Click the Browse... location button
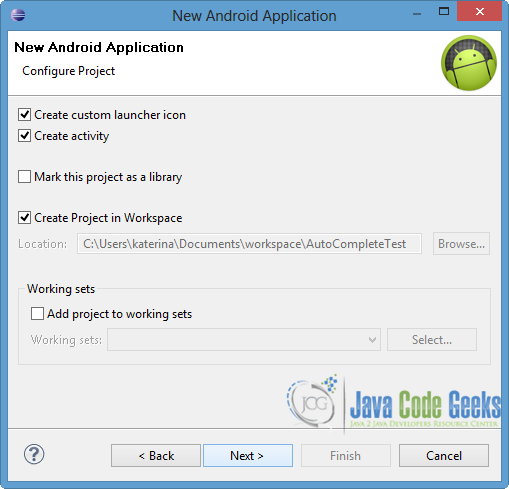Viewport: 509px width, 489px height. point(461,244)
